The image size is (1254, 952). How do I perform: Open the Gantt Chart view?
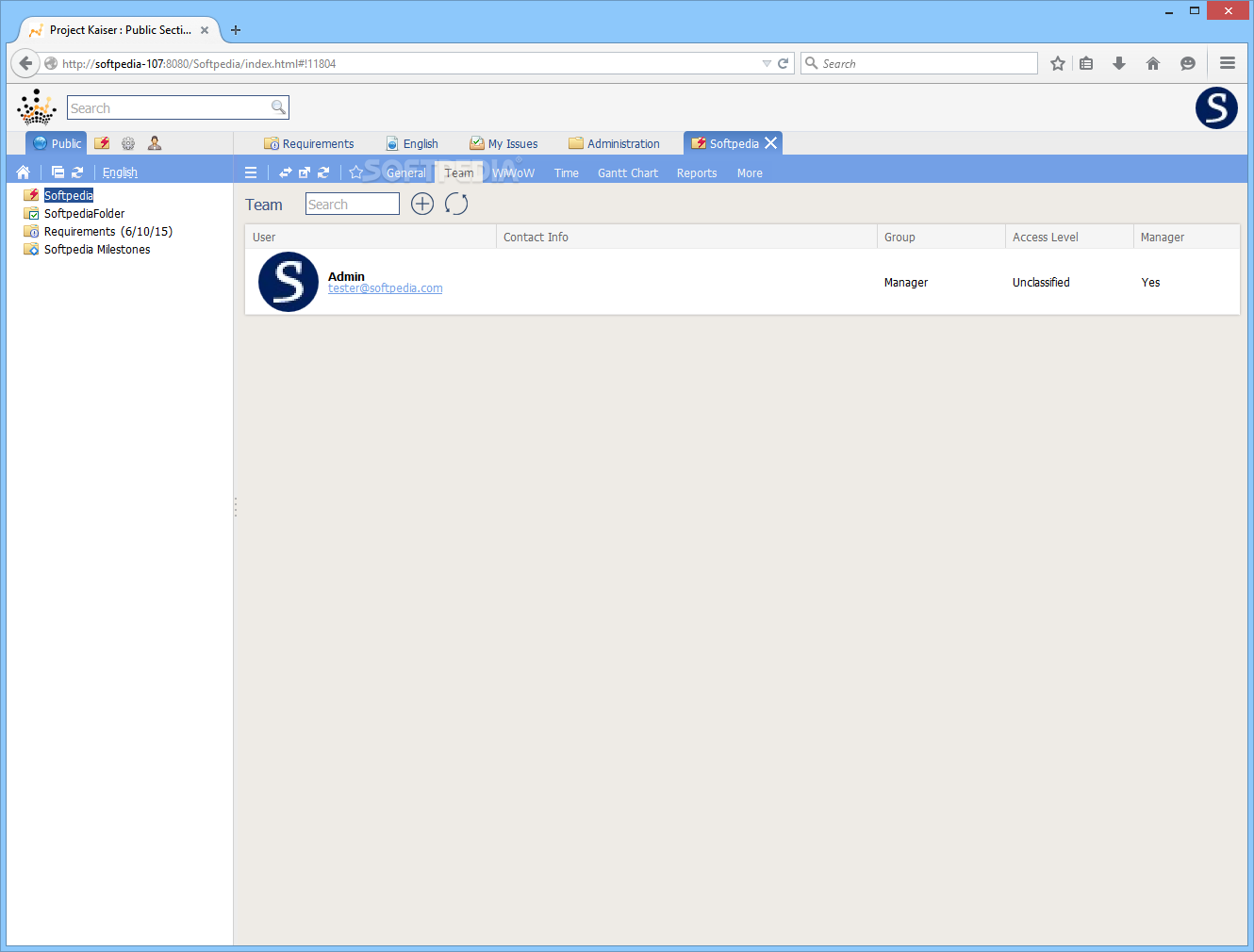(628, 173)
